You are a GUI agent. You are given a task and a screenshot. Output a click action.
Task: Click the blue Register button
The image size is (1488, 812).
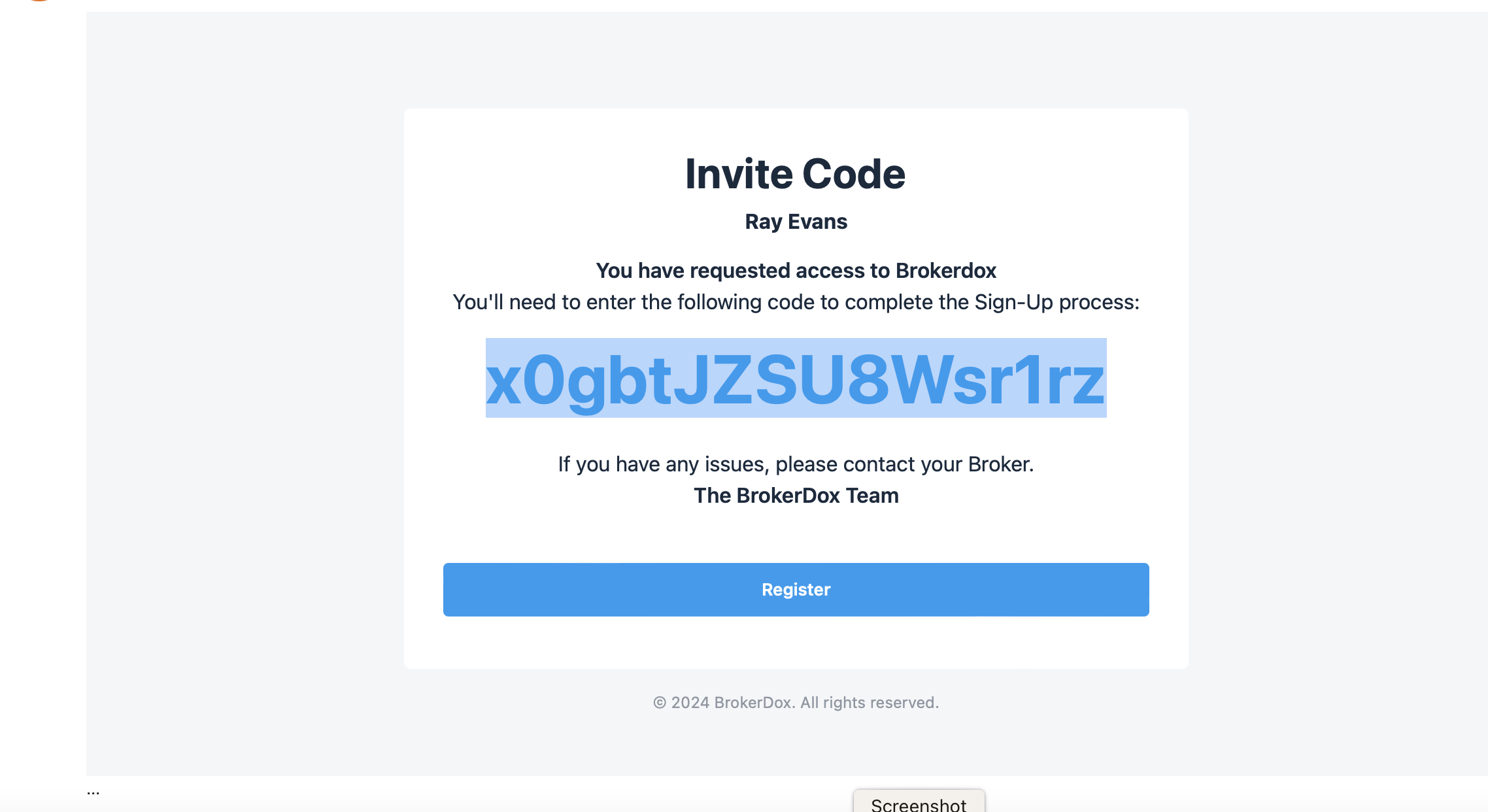(x=796, y=589)
